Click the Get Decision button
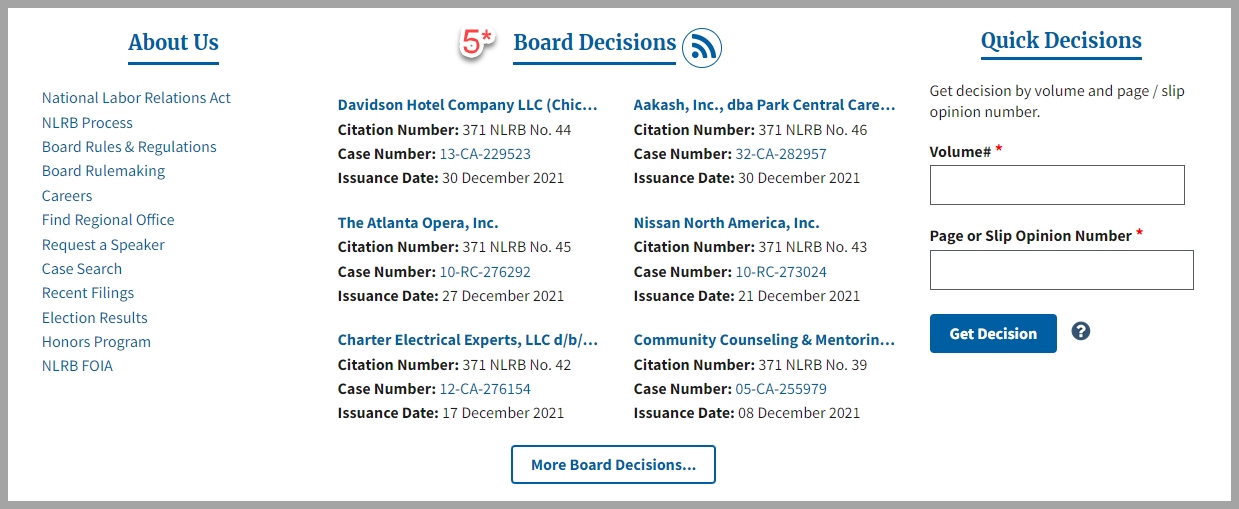 pyautogui.click(x=993, y=334)
